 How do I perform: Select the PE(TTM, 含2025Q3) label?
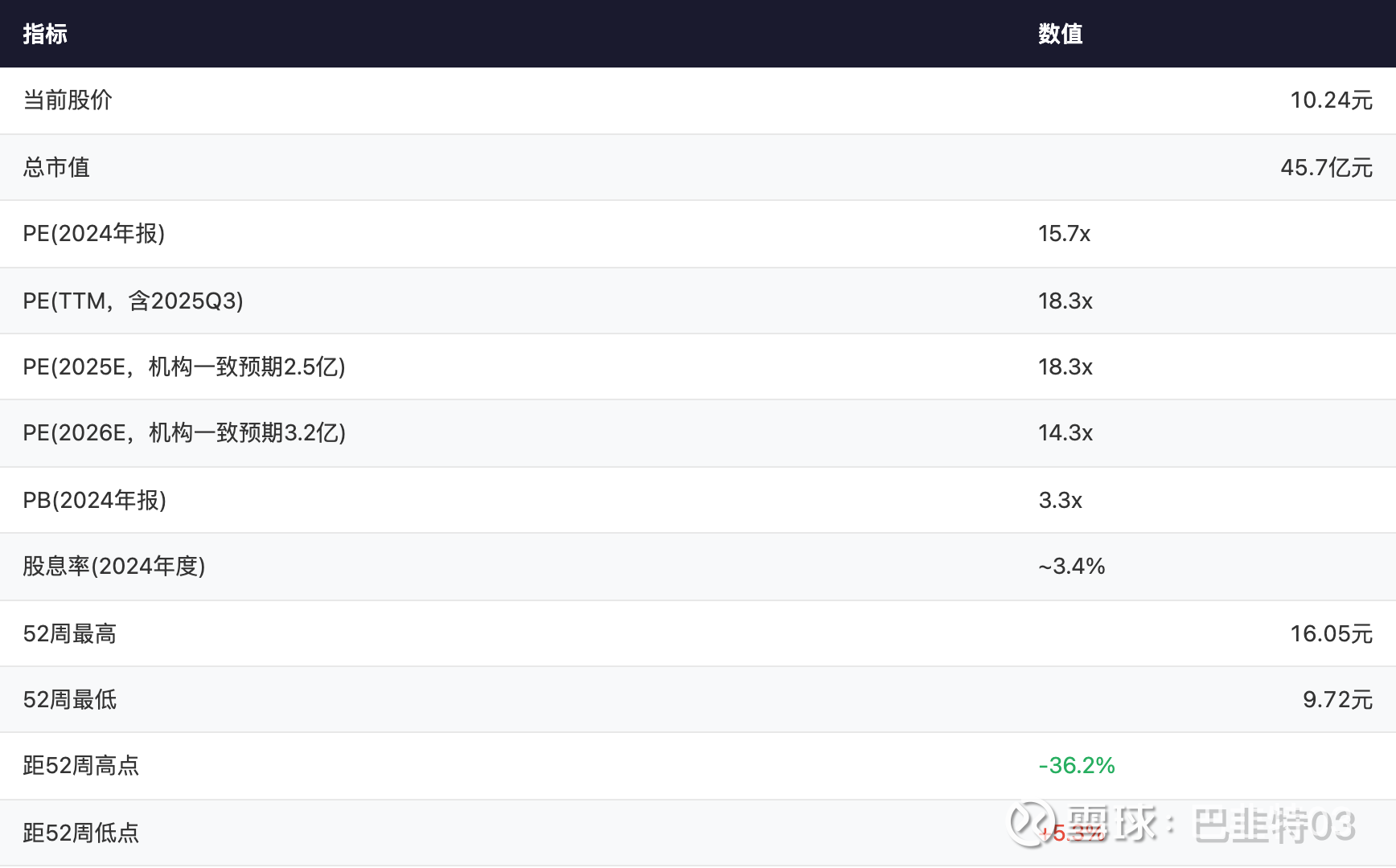tap(133, 301)
